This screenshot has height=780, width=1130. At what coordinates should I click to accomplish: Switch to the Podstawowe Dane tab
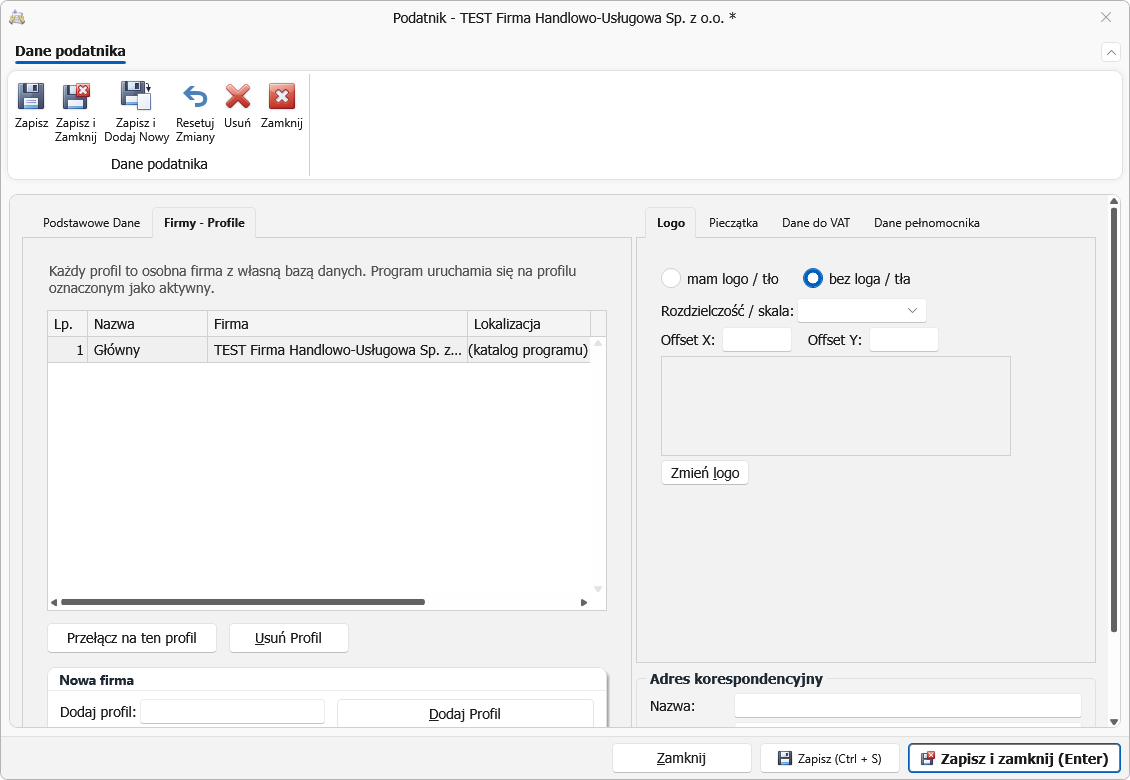(92, 223)
